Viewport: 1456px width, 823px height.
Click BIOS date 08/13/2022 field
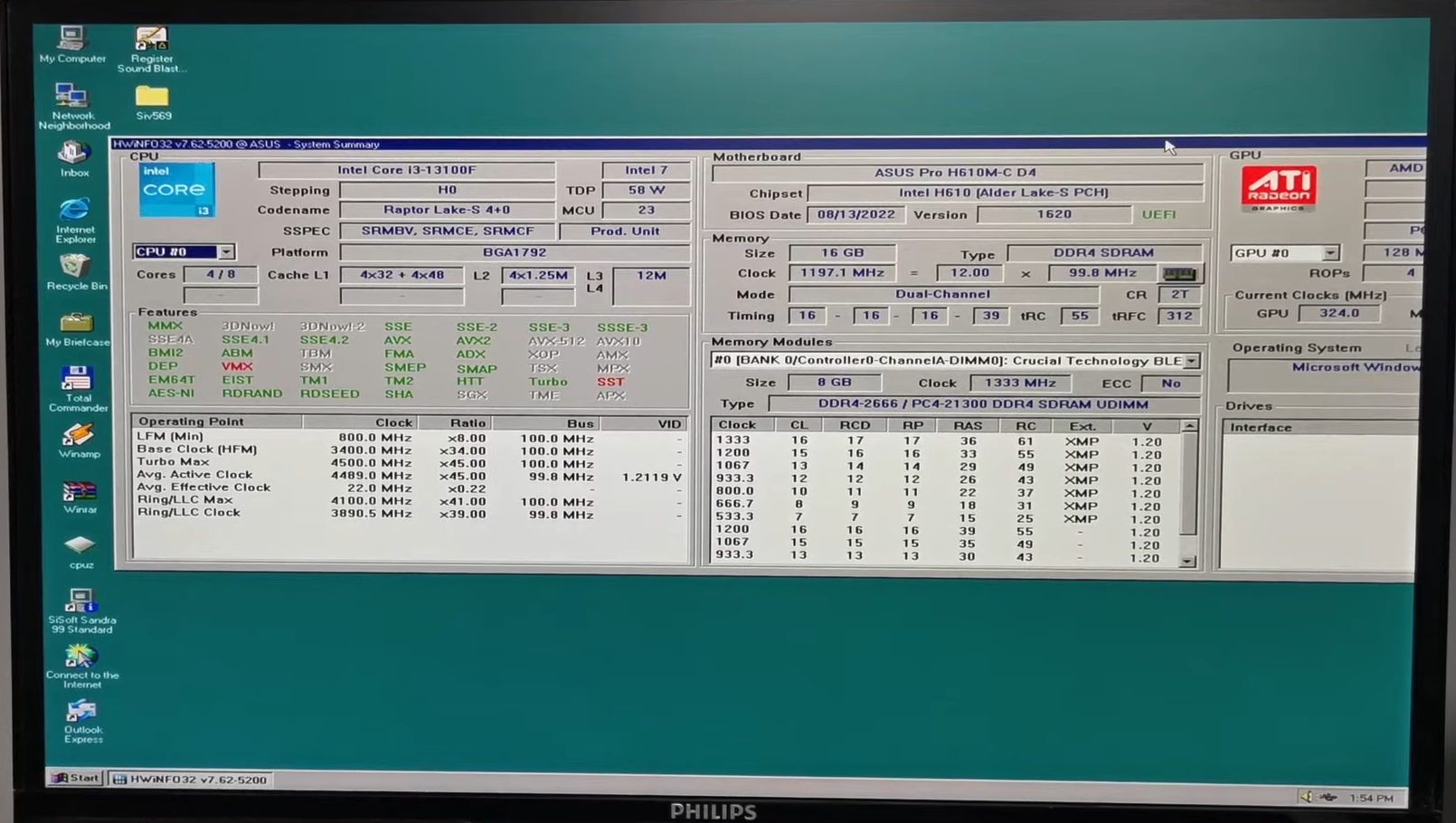pos(856,214)
